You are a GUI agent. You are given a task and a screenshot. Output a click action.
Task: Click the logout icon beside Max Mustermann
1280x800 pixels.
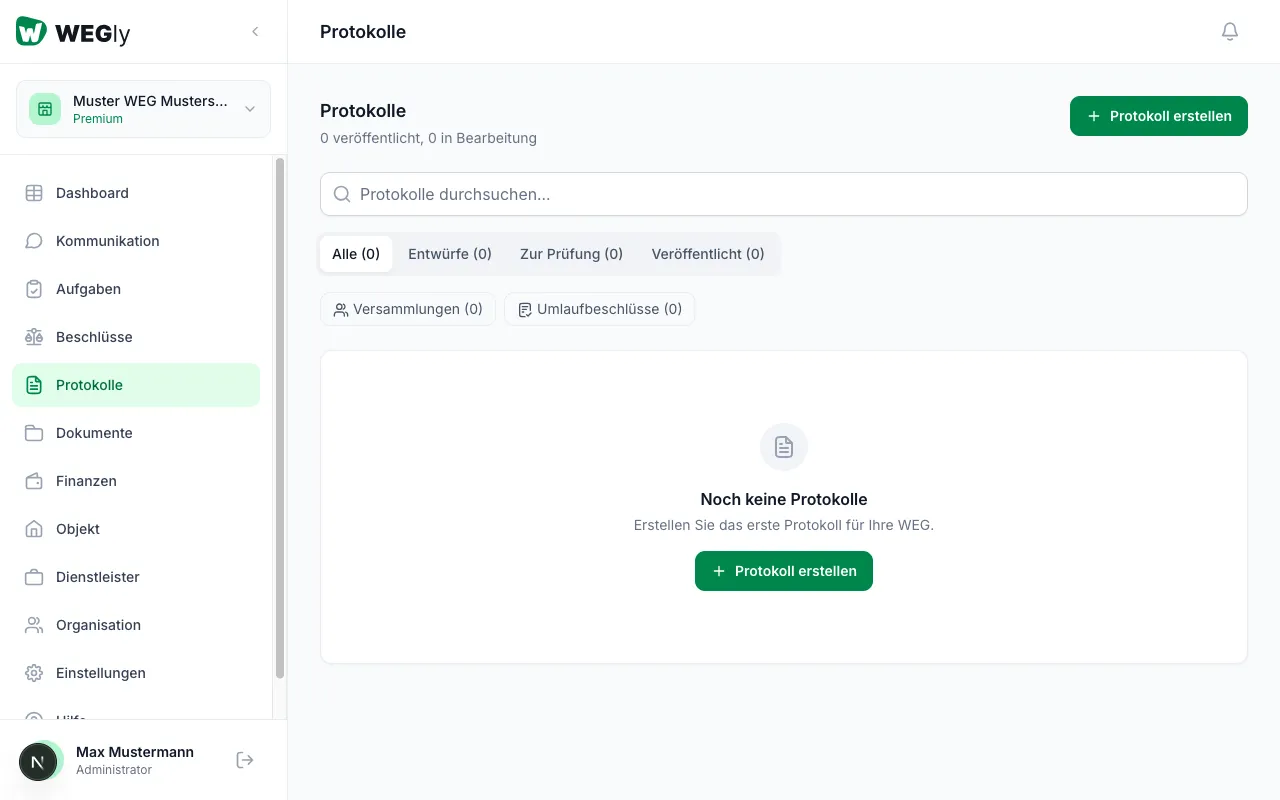pos(245,761)
